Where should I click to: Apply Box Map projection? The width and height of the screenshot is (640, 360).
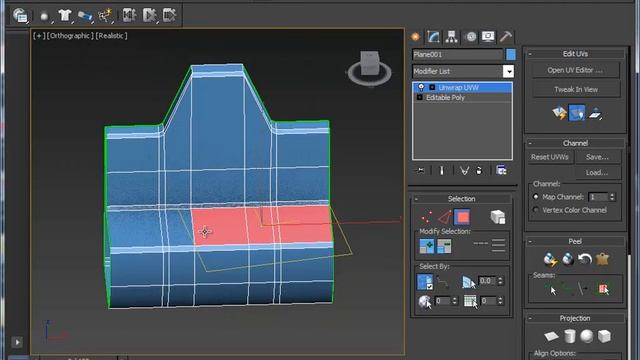click(x=604, y=336)
